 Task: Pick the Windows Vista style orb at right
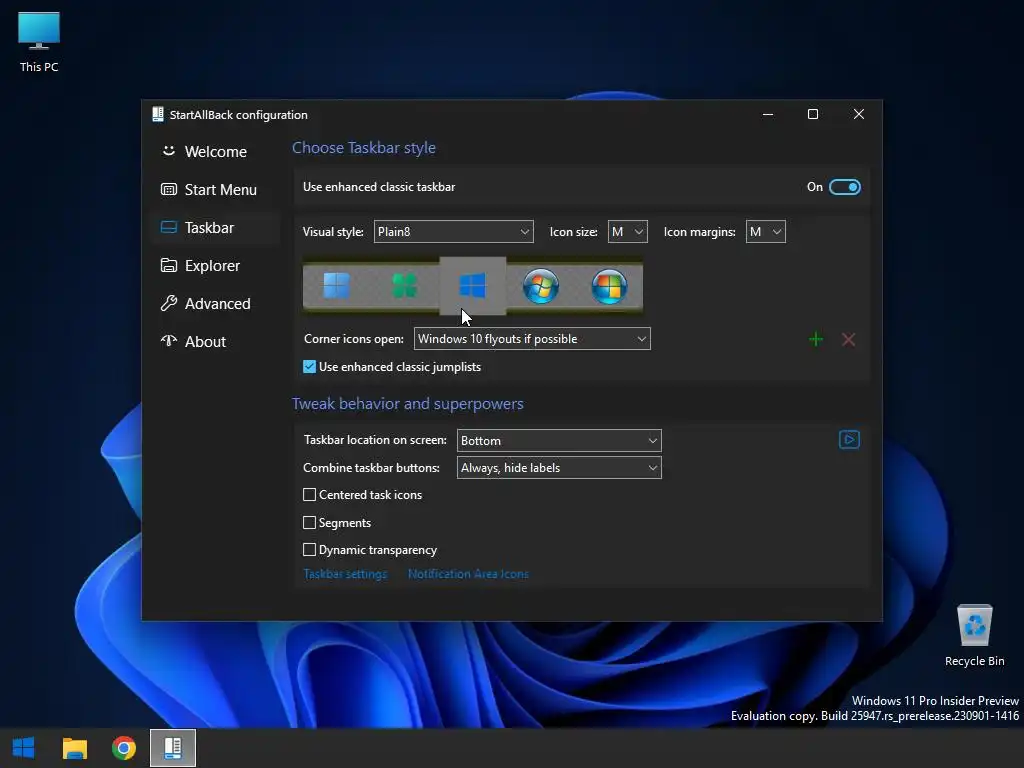(609, 286)
